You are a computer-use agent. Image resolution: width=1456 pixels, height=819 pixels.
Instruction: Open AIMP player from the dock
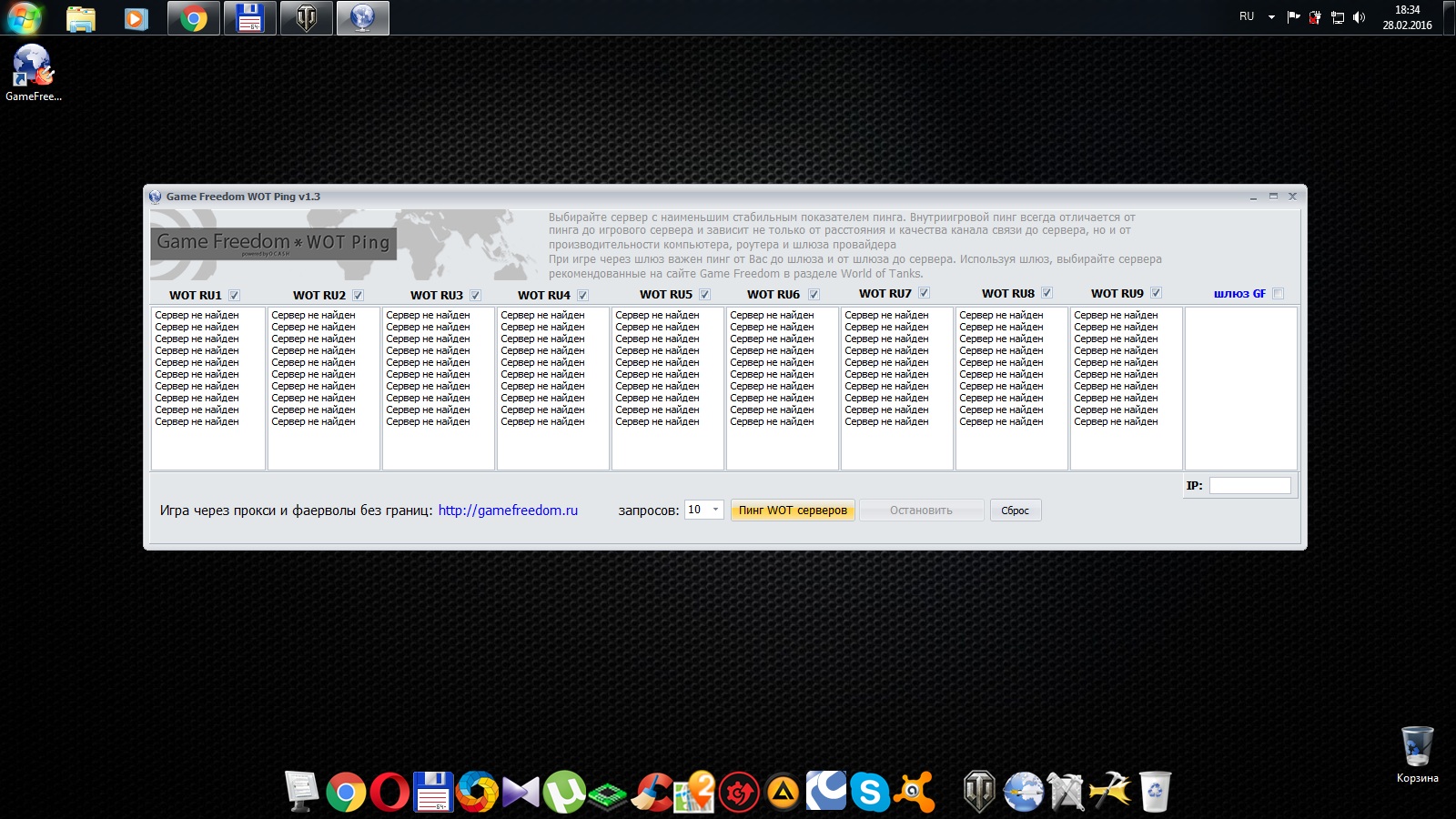click(x=783, y=793)
